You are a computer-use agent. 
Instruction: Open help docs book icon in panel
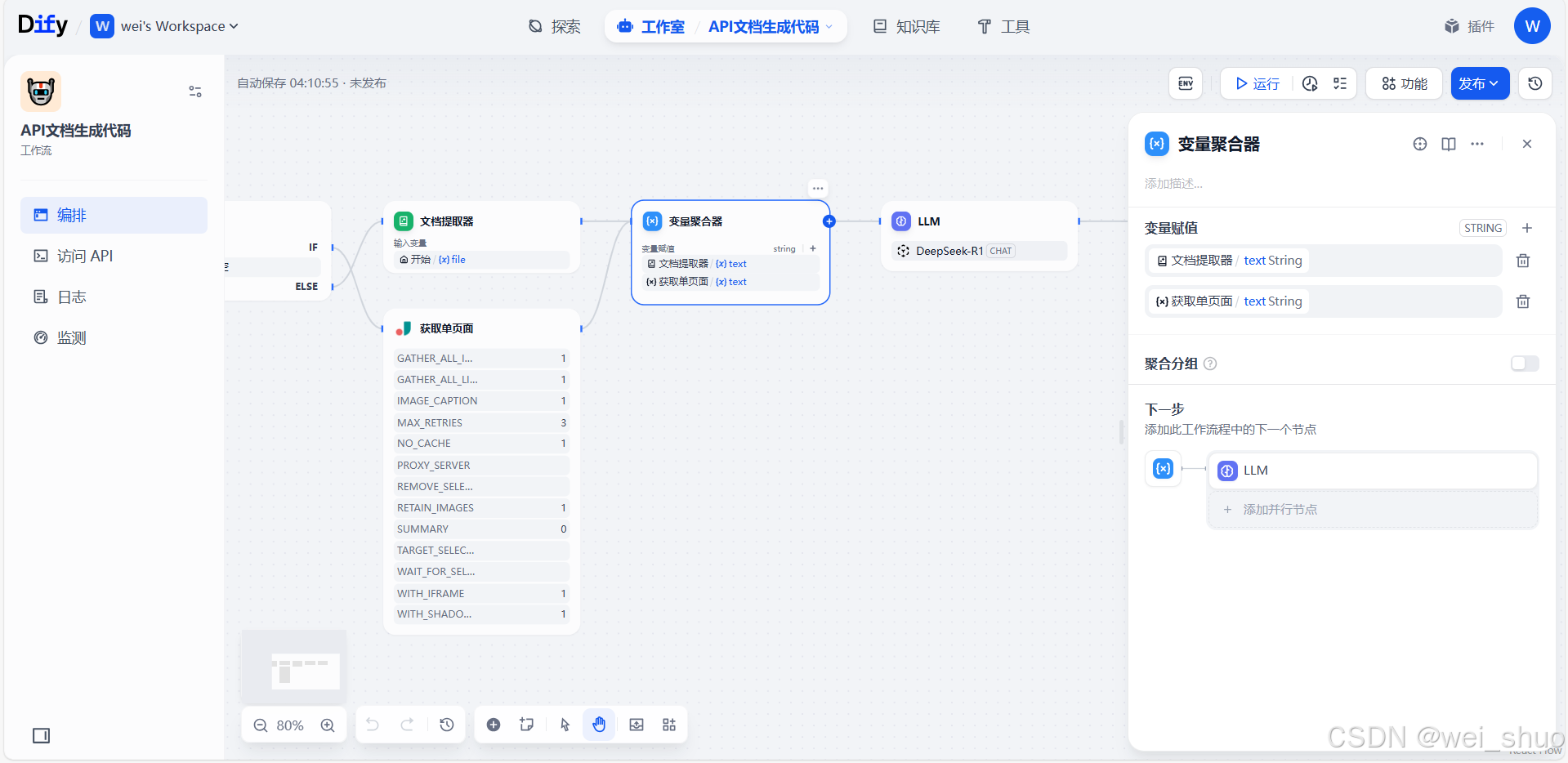pyautogui.click(x=1449, y=144)
